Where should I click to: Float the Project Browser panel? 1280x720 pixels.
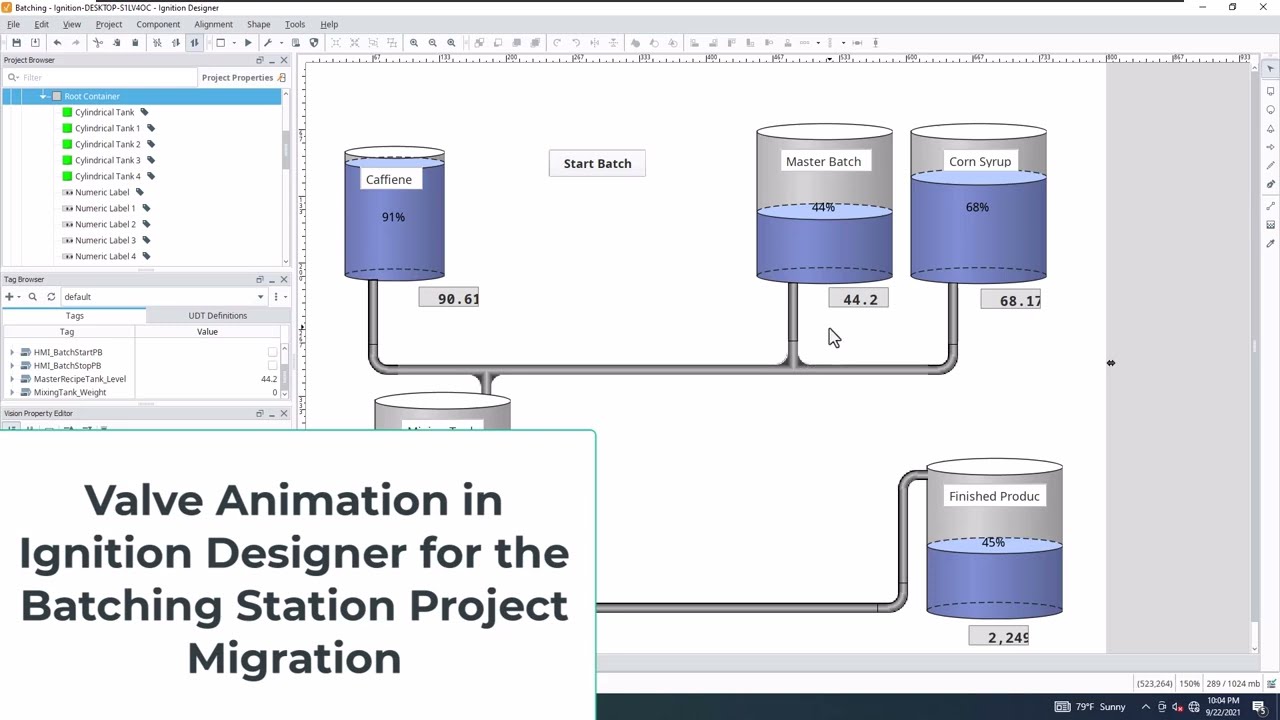(x=259, y=60)
